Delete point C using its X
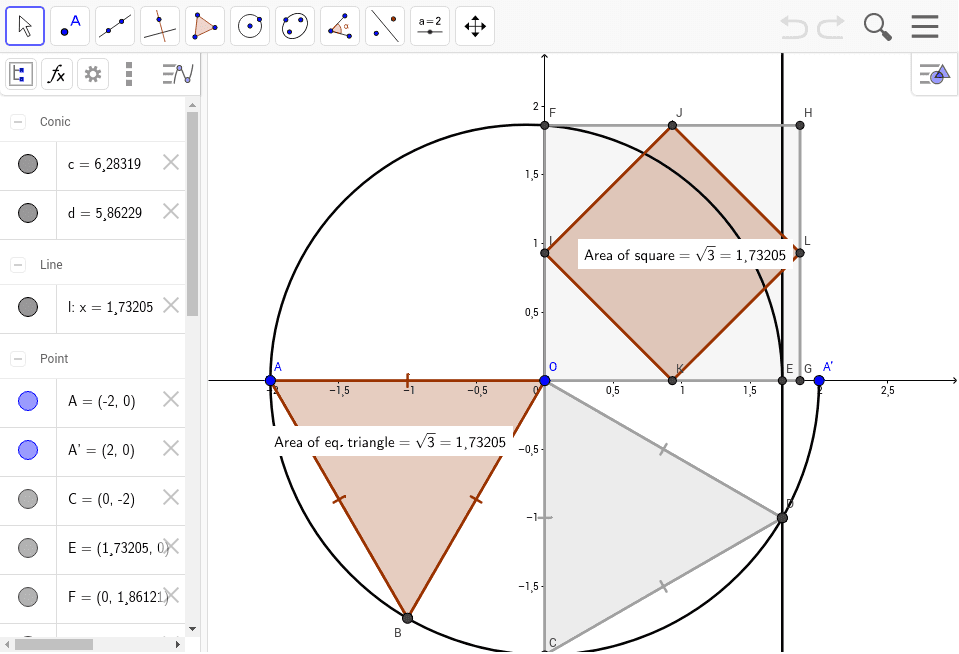 170,498
